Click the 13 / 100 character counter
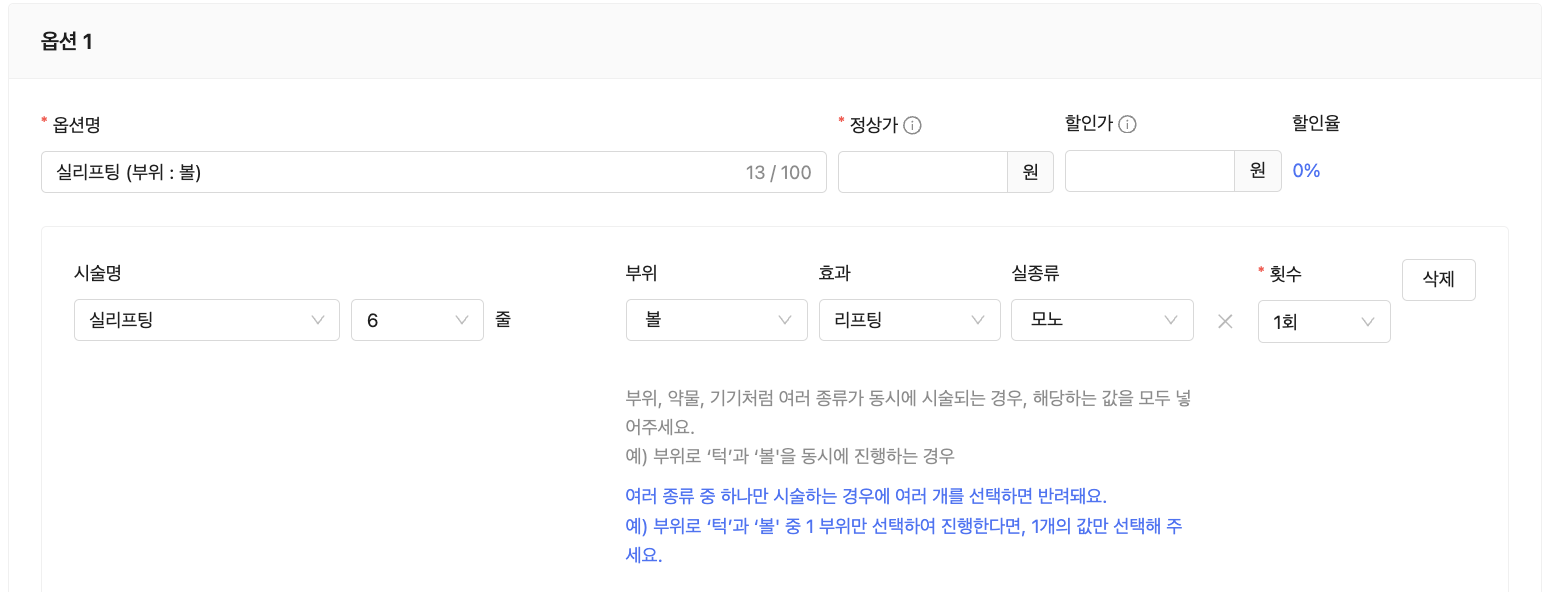This screenshot has height=592, width=1556. (778, 173)
